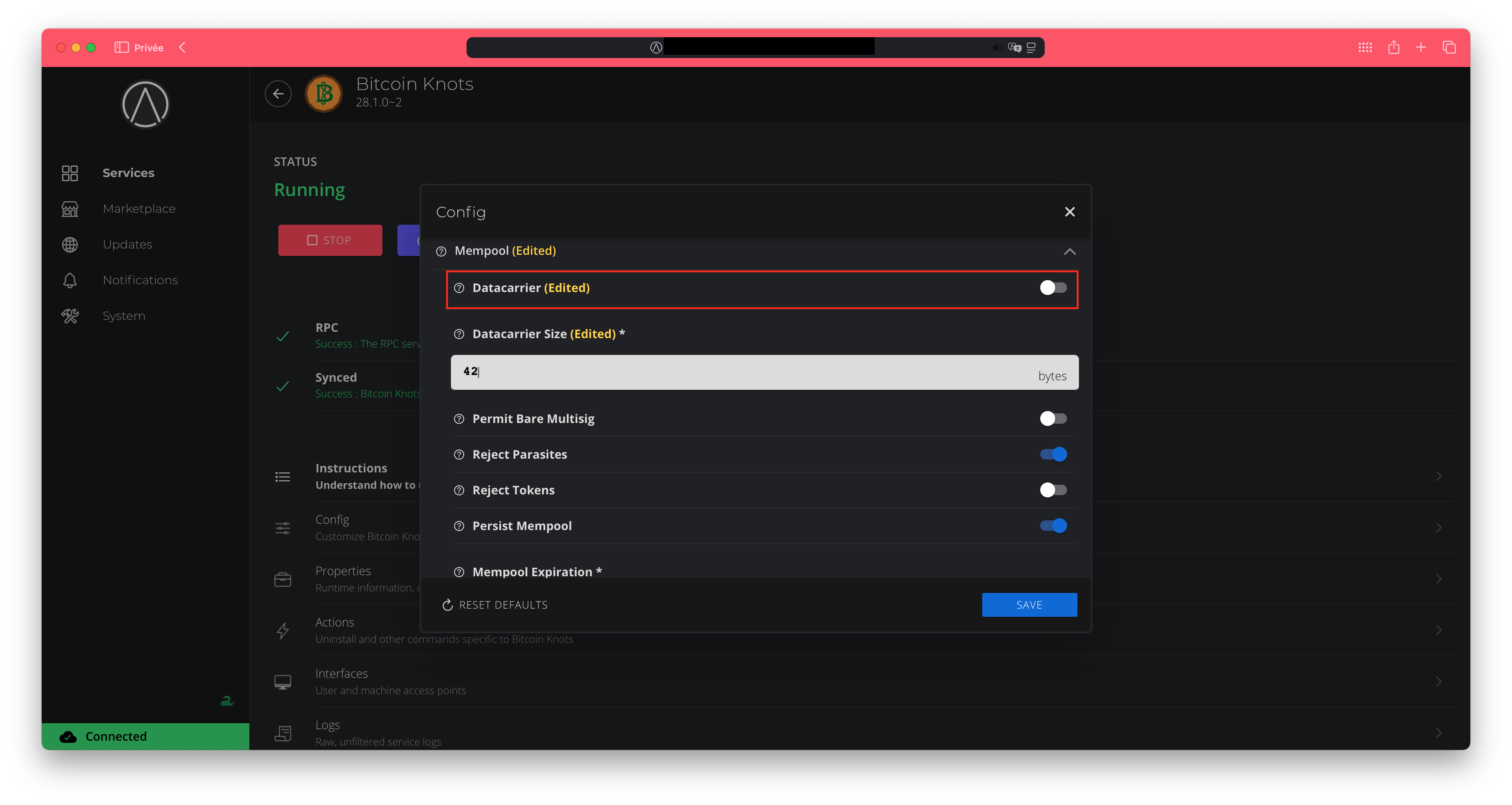Click the Updates globe icon
This screenshot has width=1512, height=805.
70,245
